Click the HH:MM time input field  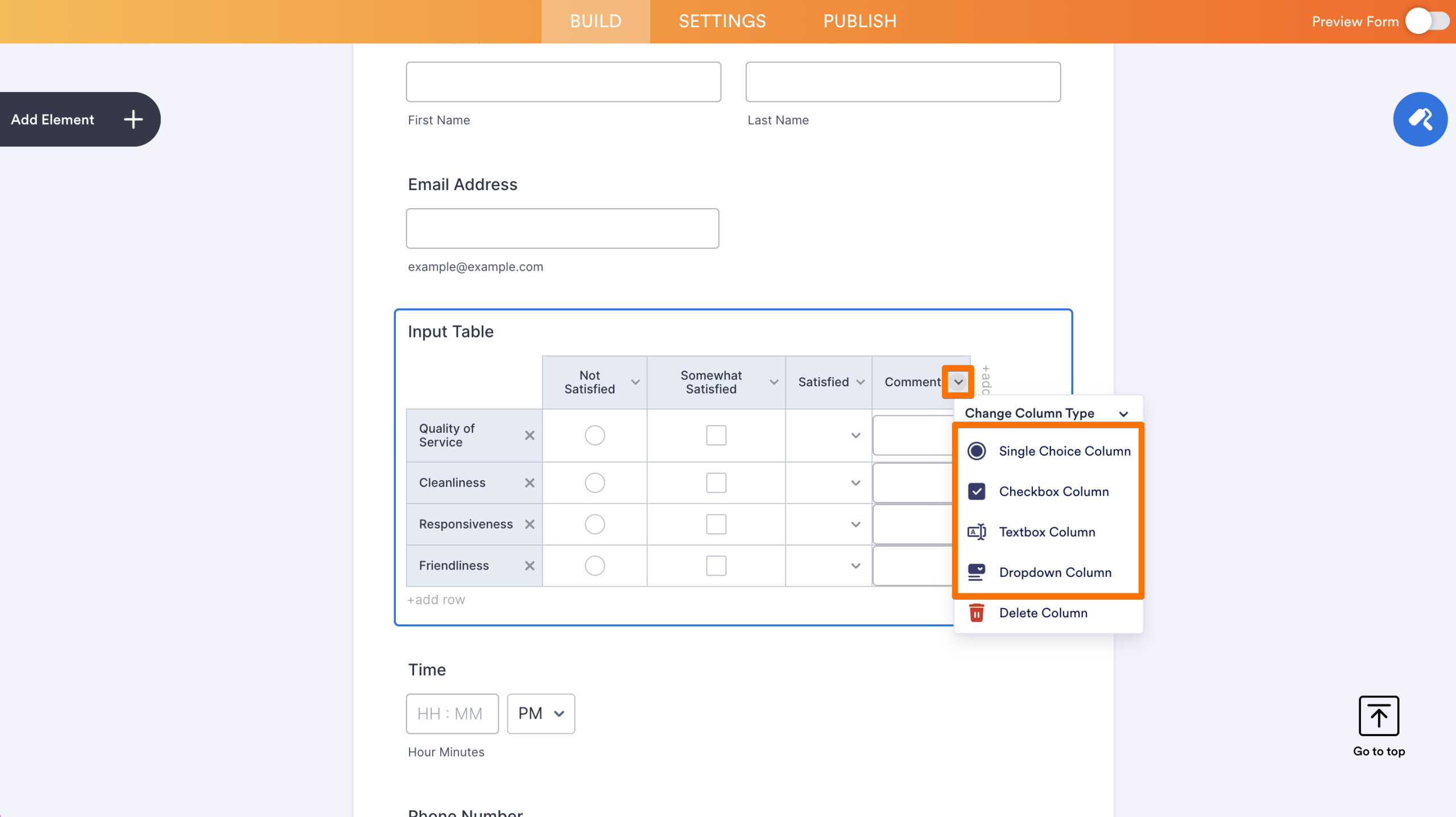click(x=452, y=713)
